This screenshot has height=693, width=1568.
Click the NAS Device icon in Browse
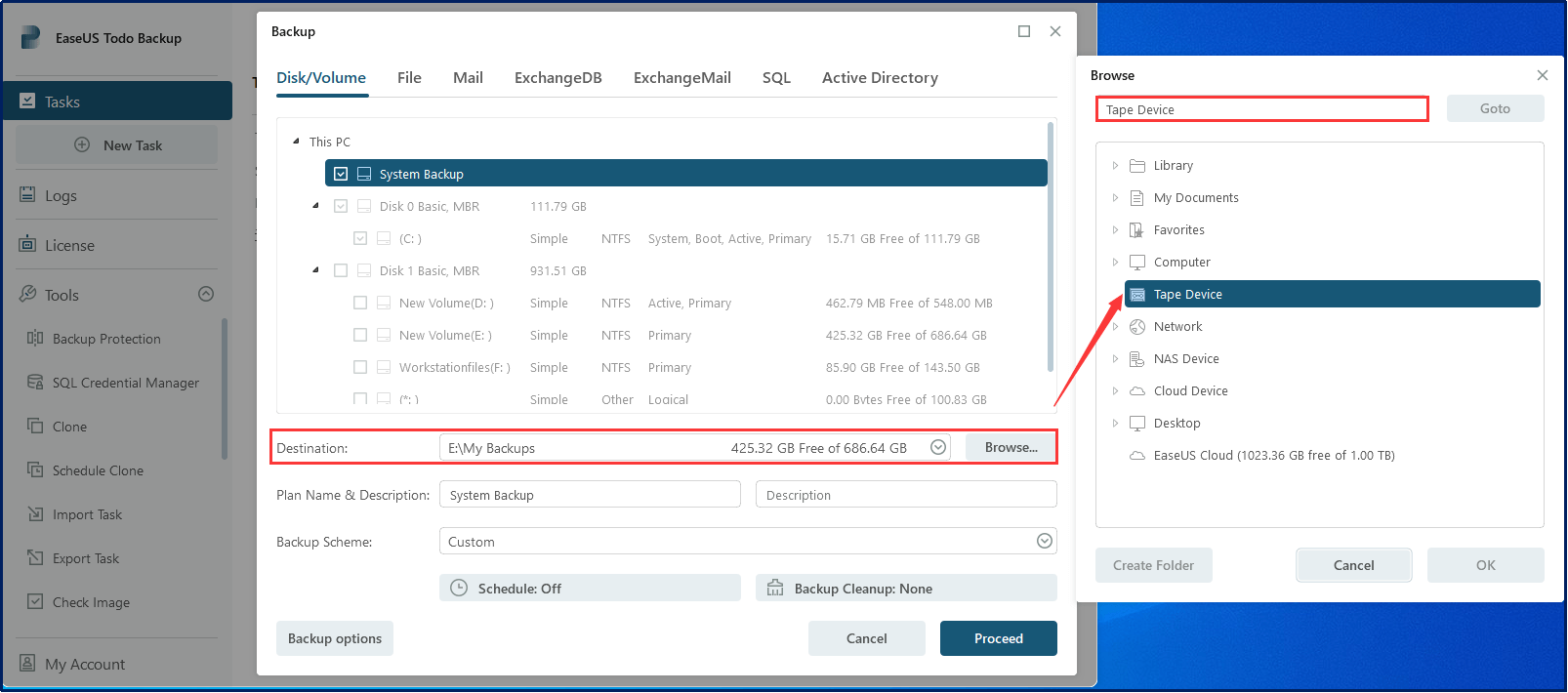[1137, 359]
